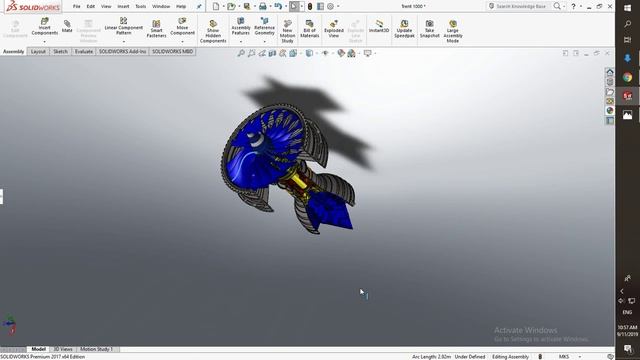The image size is (640, 360).
Task: Launch Smart Fasteners
Action: 156,29
